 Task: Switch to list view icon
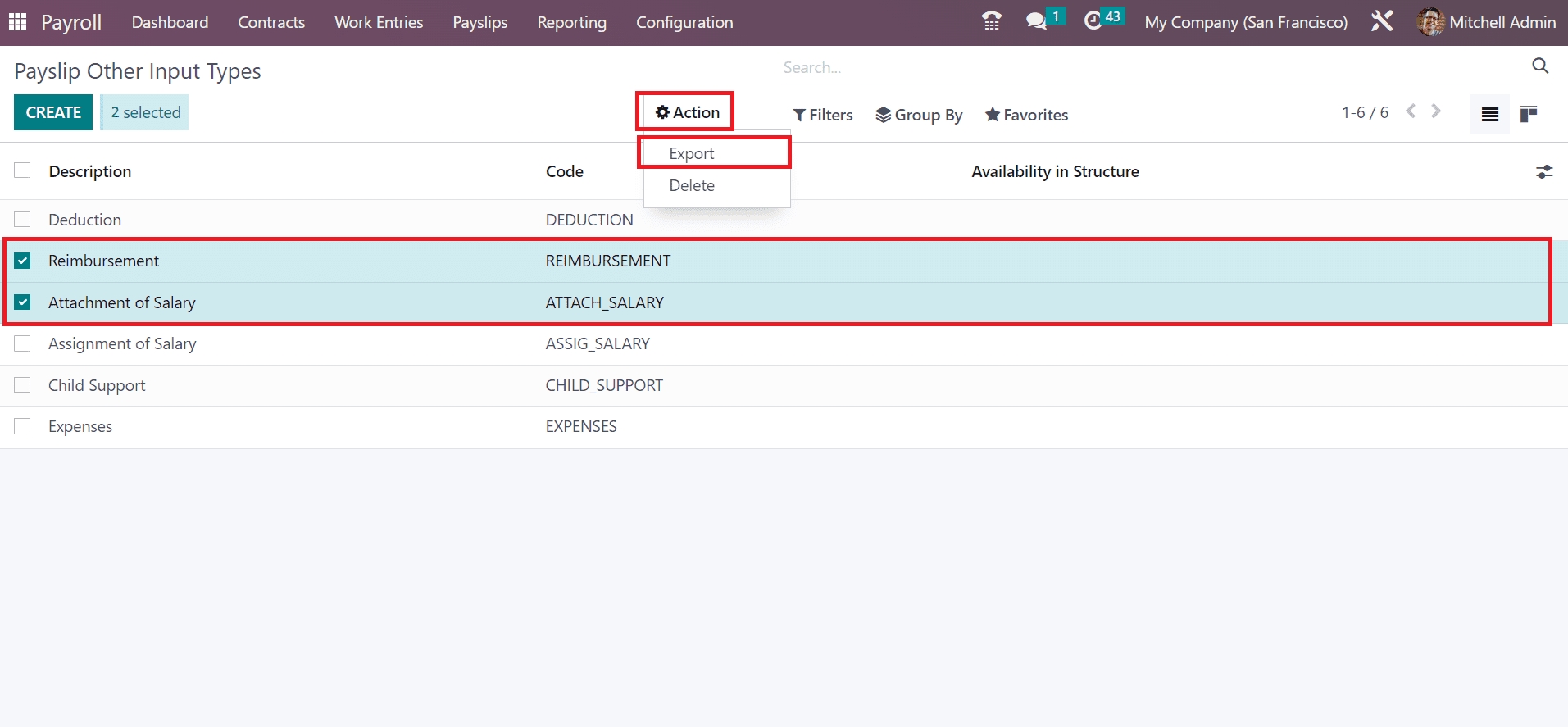click(x=1489, y=114)
